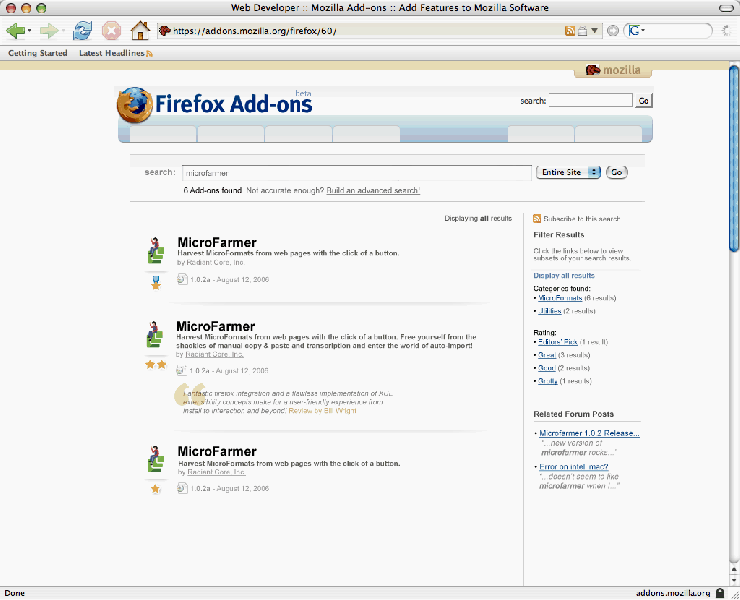Click the round Go icon beside the address bar
The image size is (740, 600).
(x=613, y=31)
